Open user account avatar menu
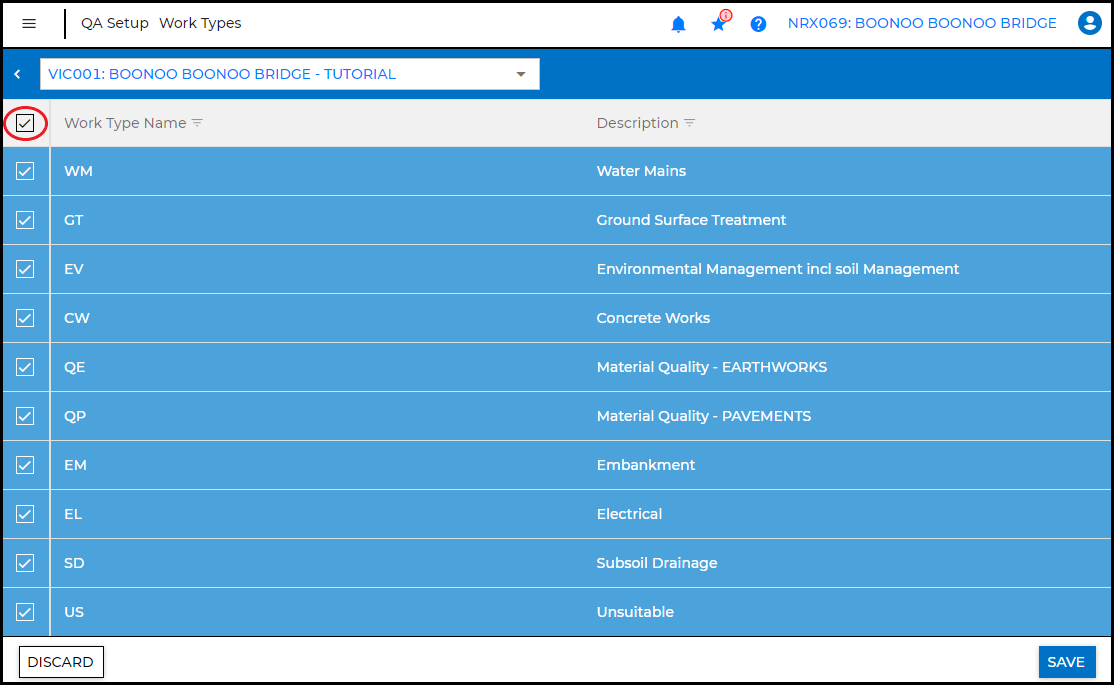The image size is (1114, 685). click(x=1089, y=23)
